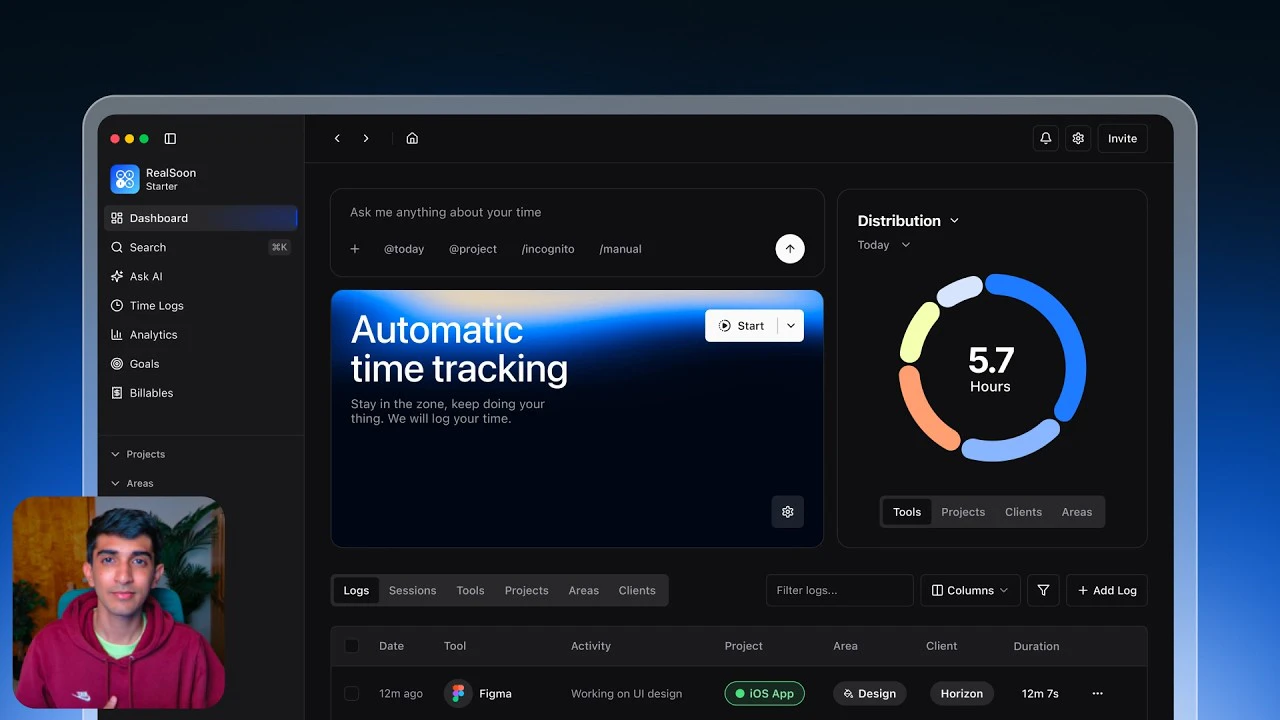Insert the @project shortcut

(473, 249)
